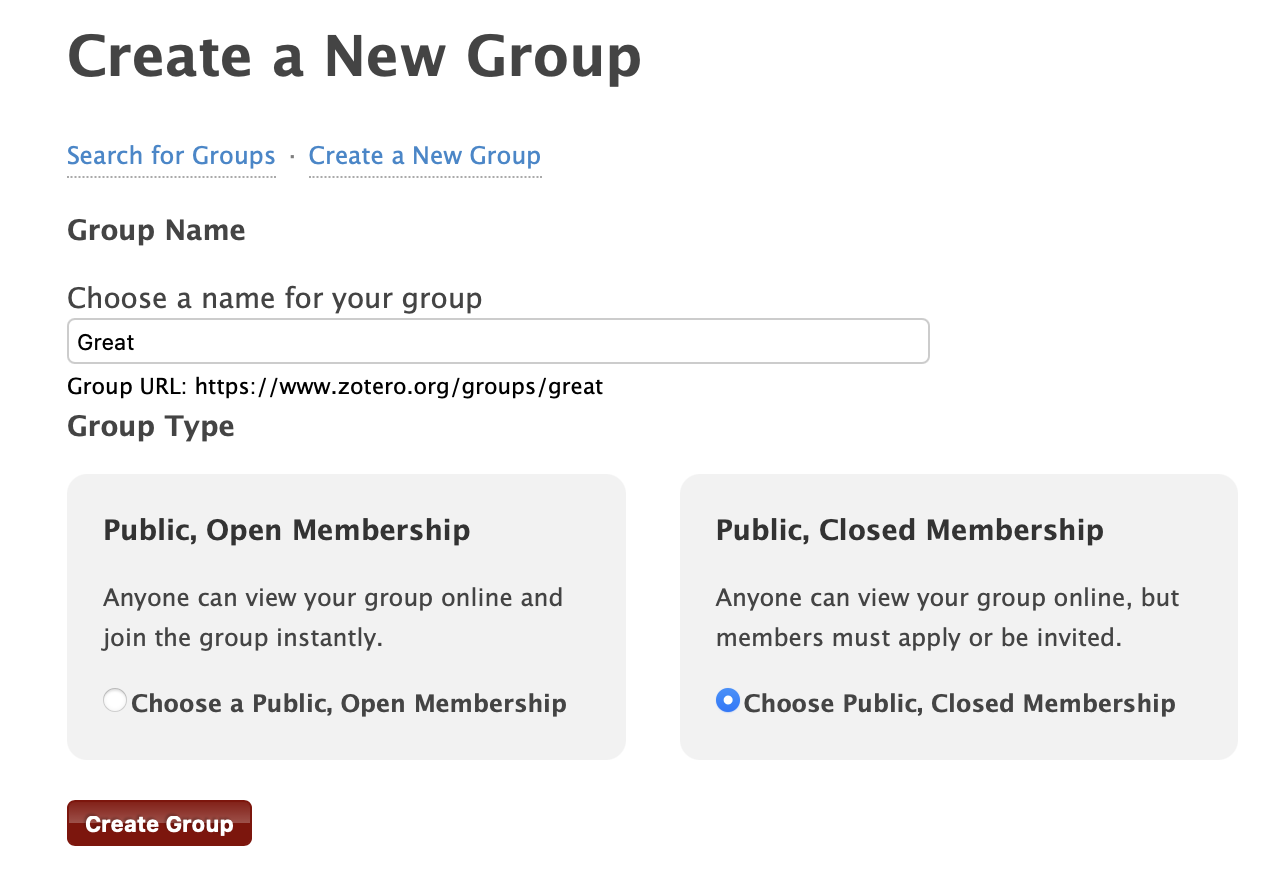This screenshot has height=870, width=1266.
Task: Focus the group name input field
Action: tap(498, 342)
